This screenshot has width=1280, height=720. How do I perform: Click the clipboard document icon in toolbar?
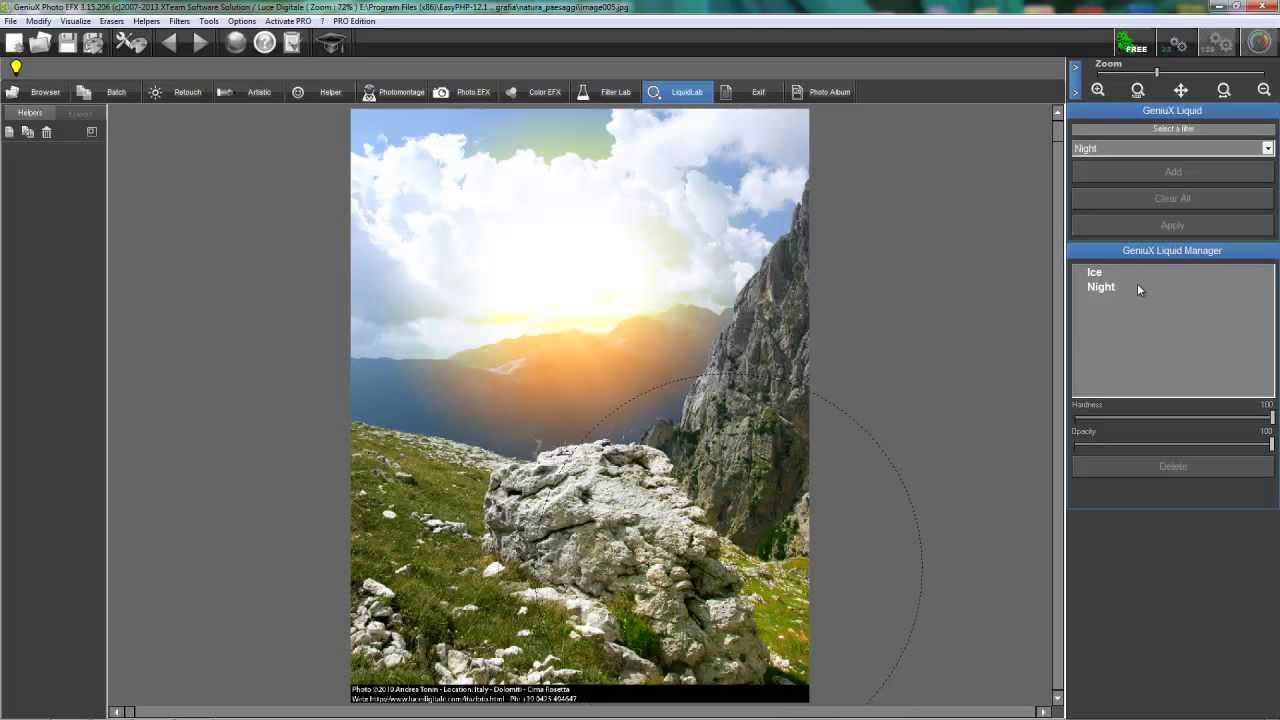click(x=292, y=43)
